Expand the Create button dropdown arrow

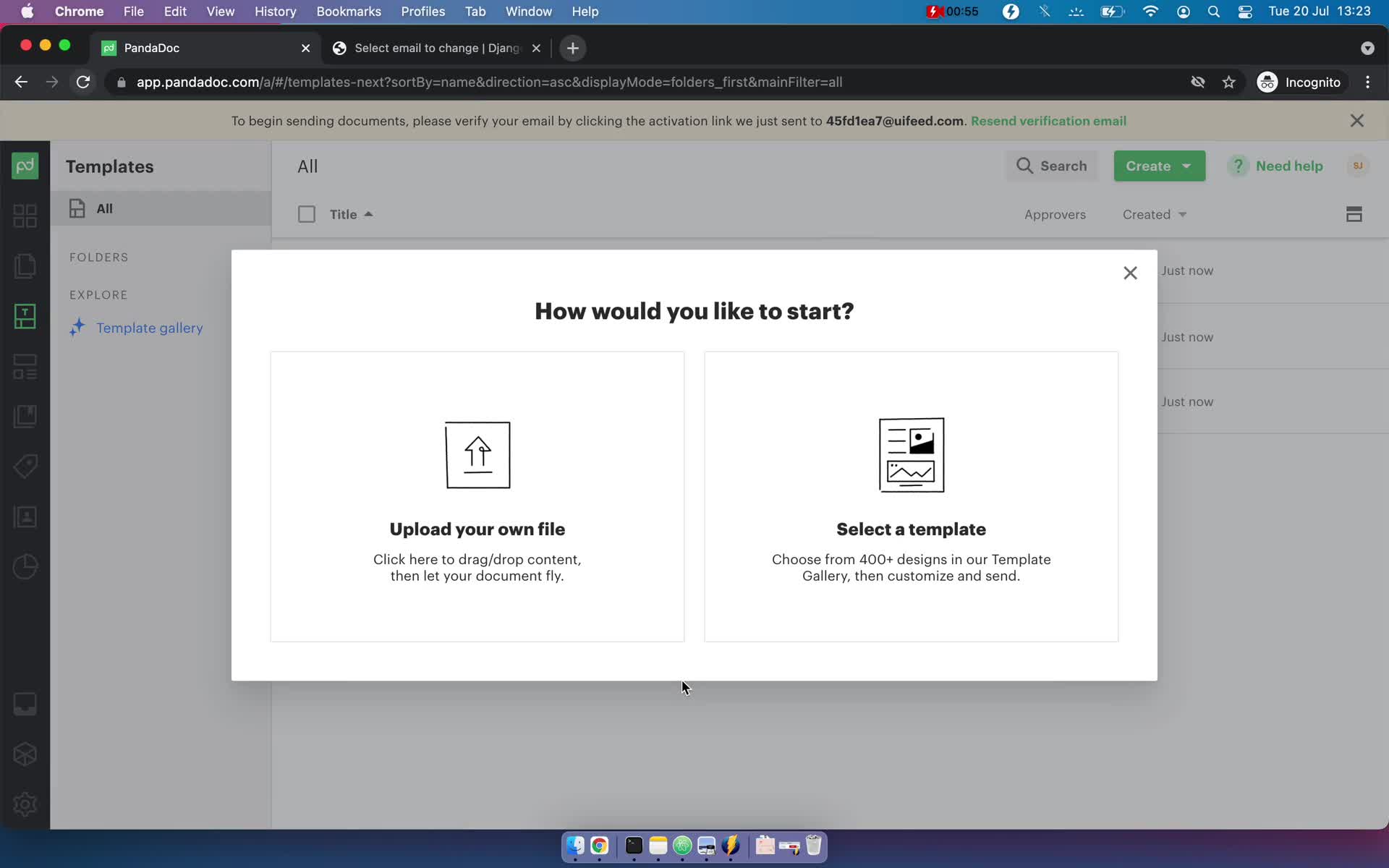point(1186,165)
